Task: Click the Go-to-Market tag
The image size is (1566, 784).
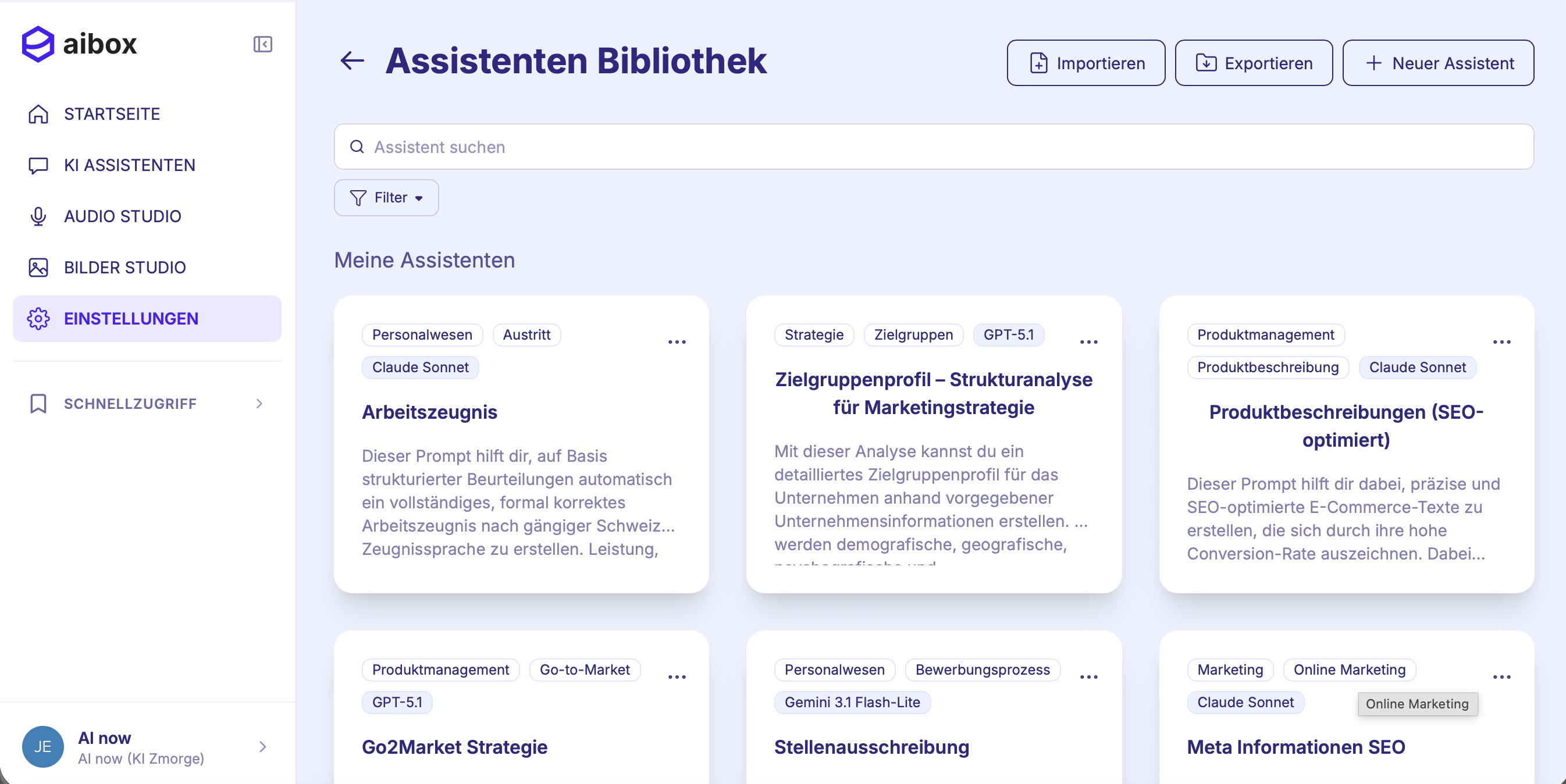Action: [x=584, y=670]
